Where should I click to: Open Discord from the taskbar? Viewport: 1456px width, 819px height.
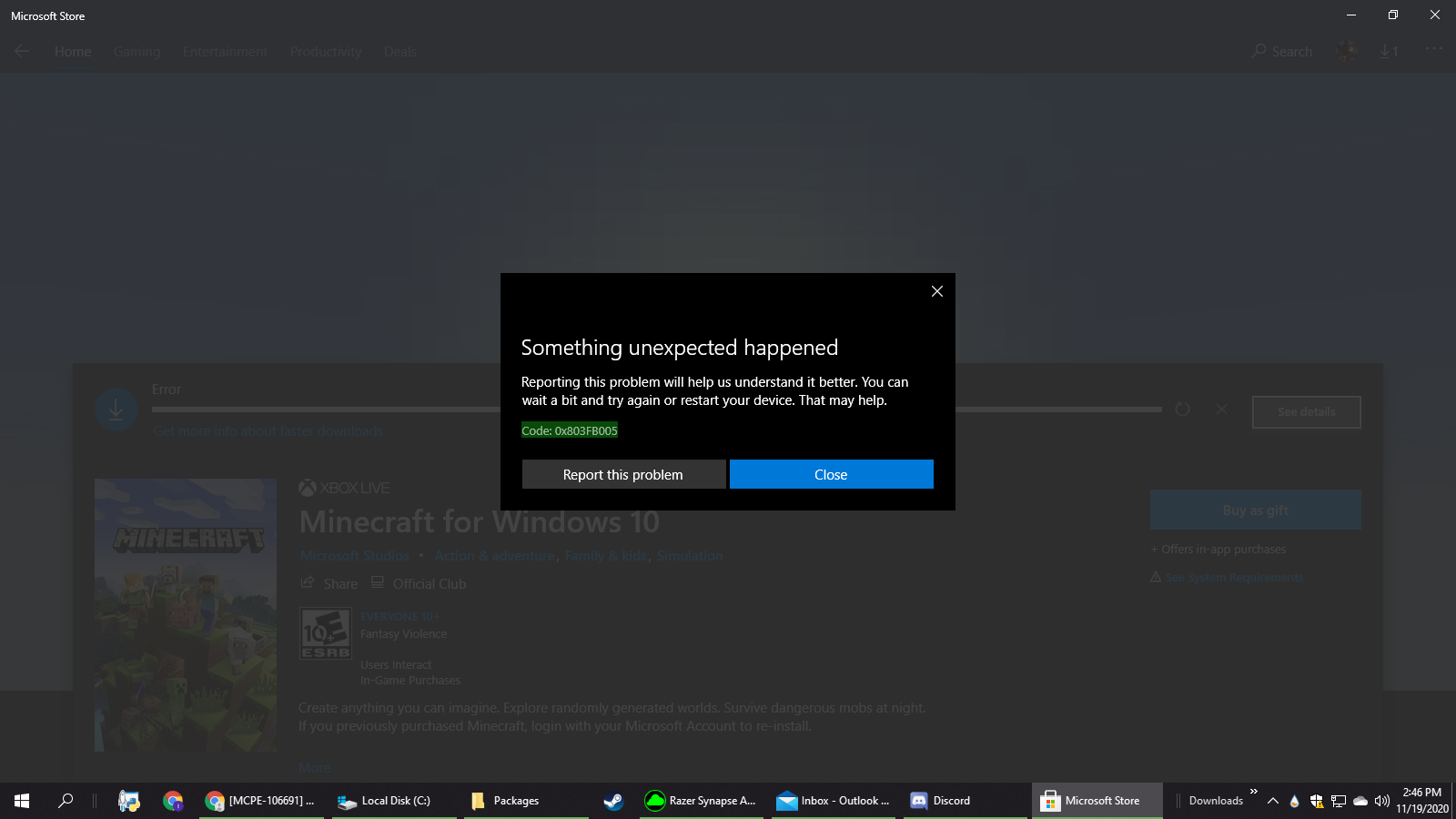click(x=942, y=801)
